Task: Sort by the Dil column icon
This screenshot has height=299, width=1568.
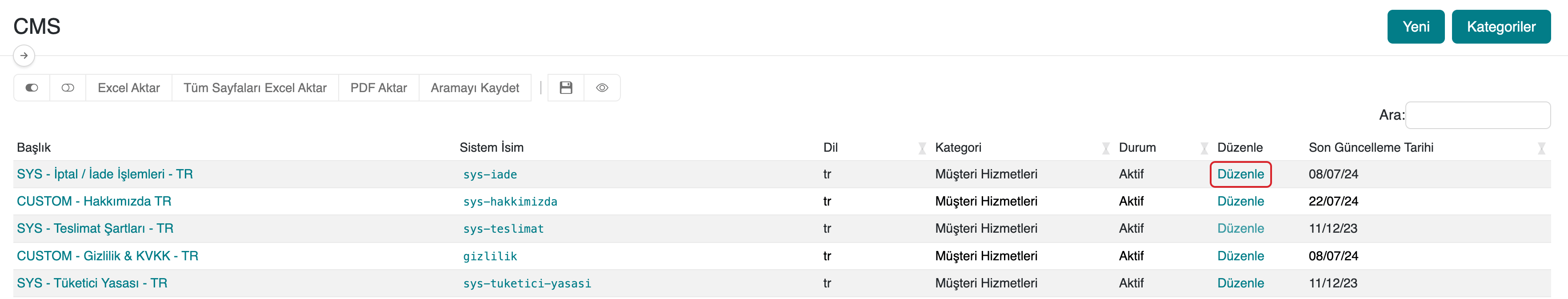Action: 922,148
